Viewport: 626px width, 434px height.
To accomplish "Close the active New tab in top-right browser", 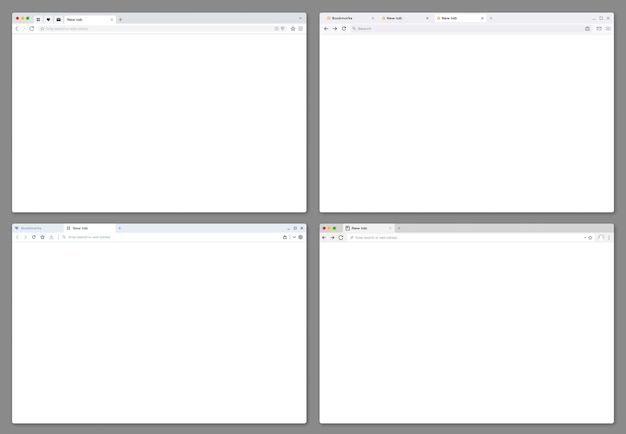I will pos(482,18).
